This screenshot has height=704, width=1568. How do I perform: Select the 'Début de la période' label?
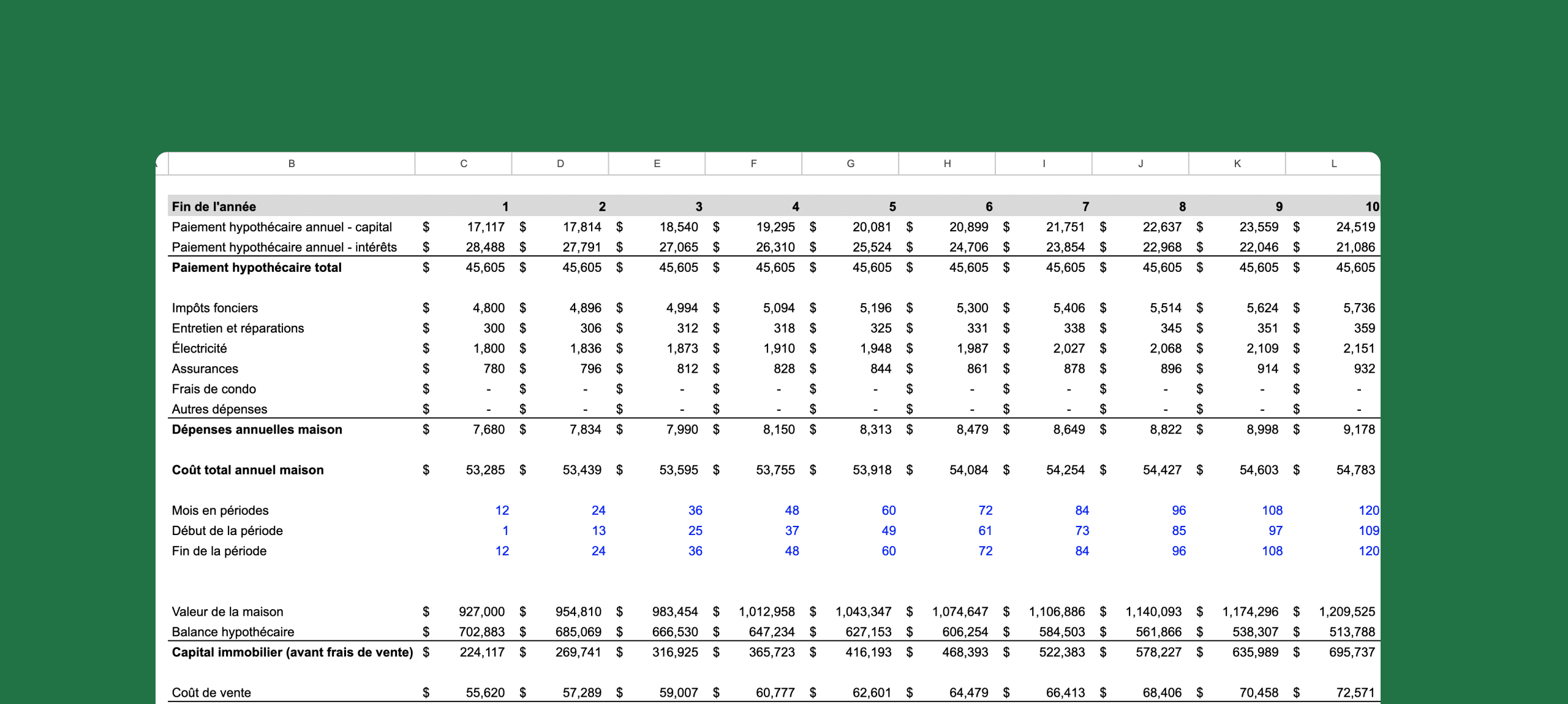point(227,531)
